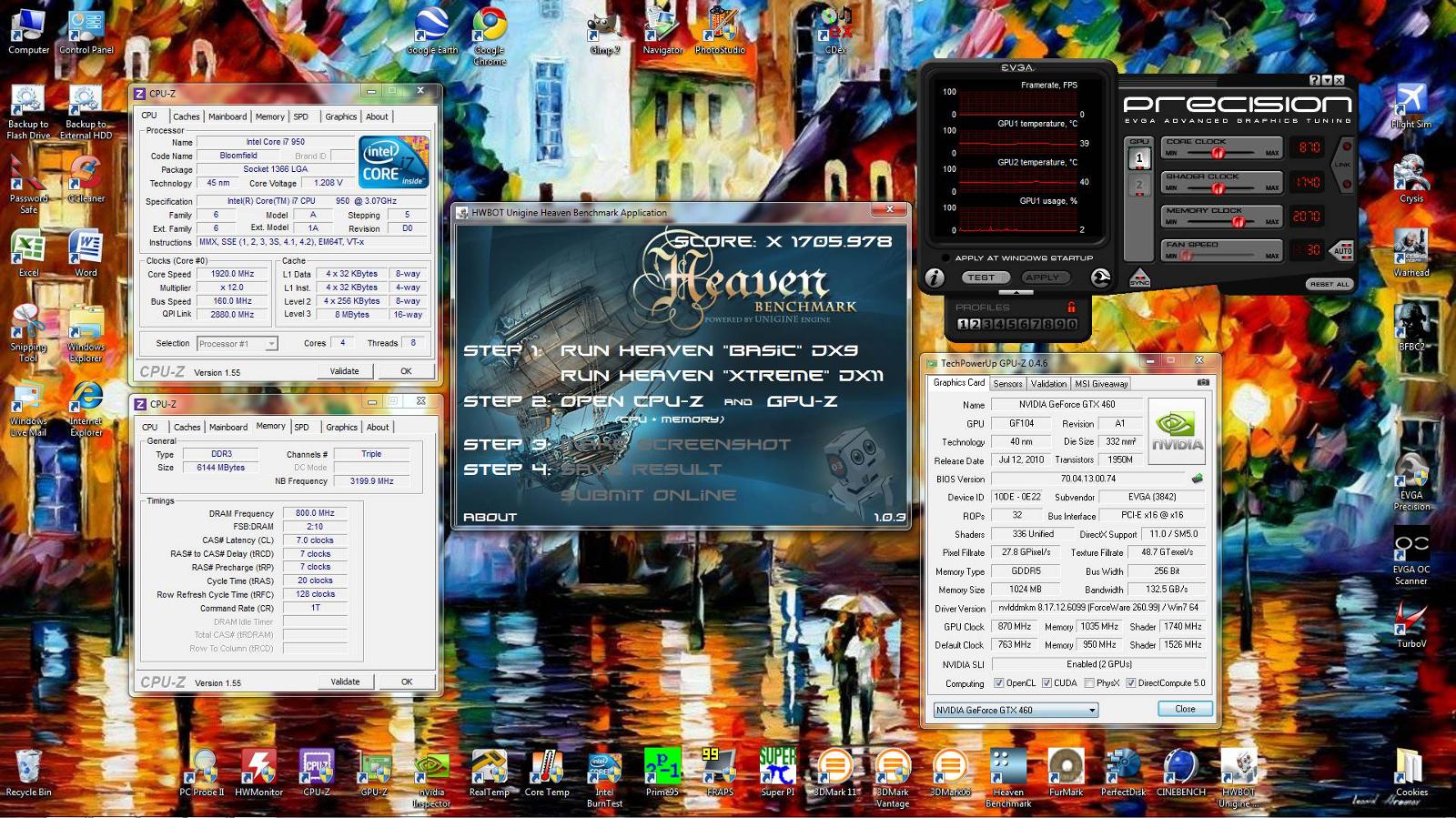Click Close button in GPU-Z
Image resolution: width=1456 pixels, height=818 pixels.
tap(1185, 709)
